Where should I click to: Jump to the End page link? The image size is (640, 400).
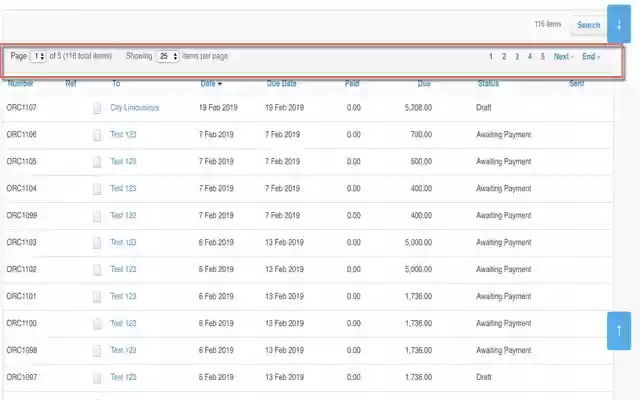tap(591, 57)
